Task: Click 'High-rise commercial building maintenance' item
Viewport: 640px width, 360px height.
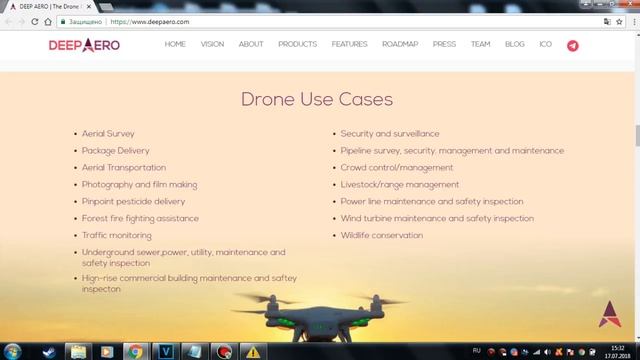Action: [189, 283]
